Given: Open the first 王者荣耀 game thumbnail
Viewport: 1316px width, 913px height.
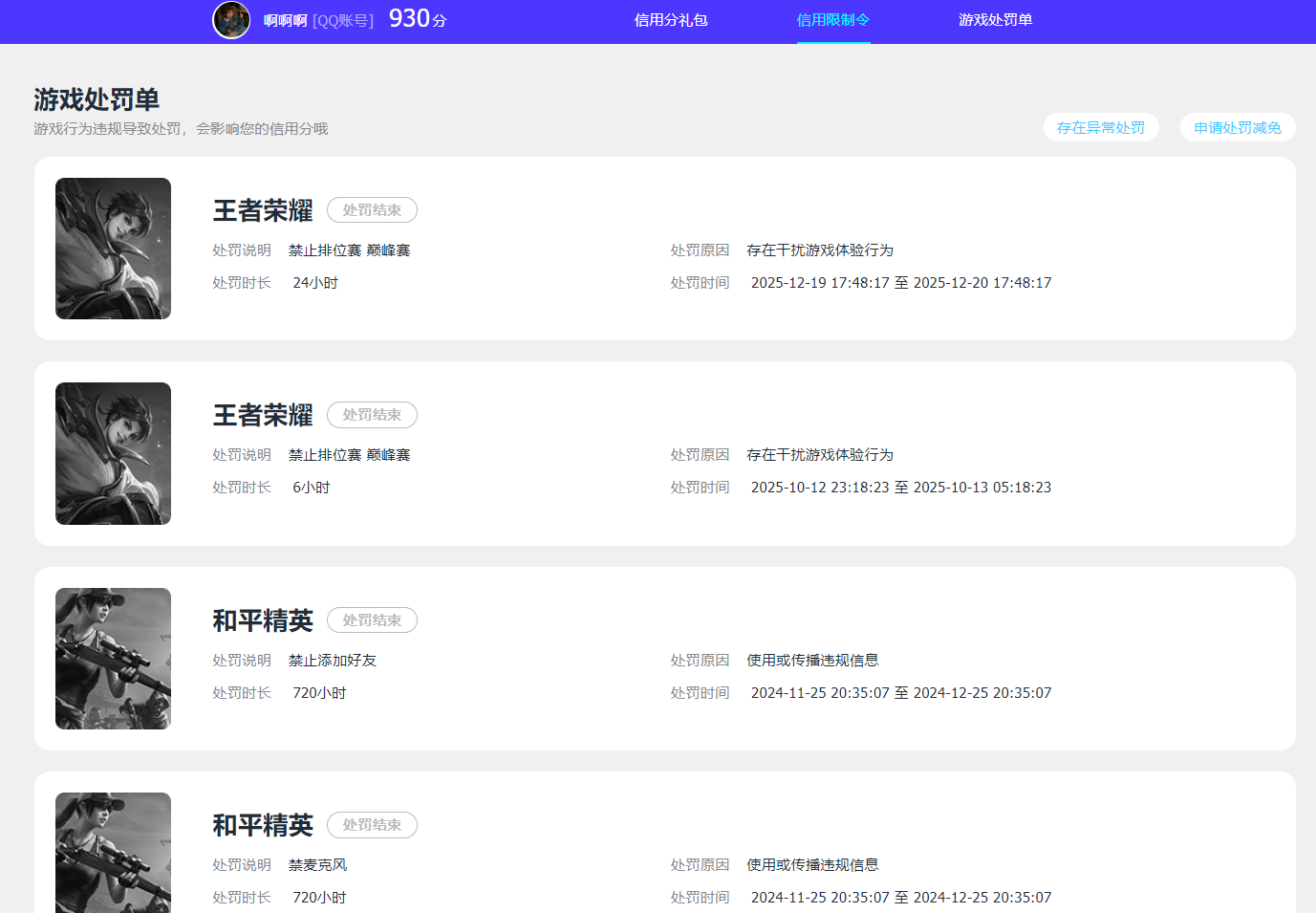Looking at the screenshot, I should [x=113, y=249].
